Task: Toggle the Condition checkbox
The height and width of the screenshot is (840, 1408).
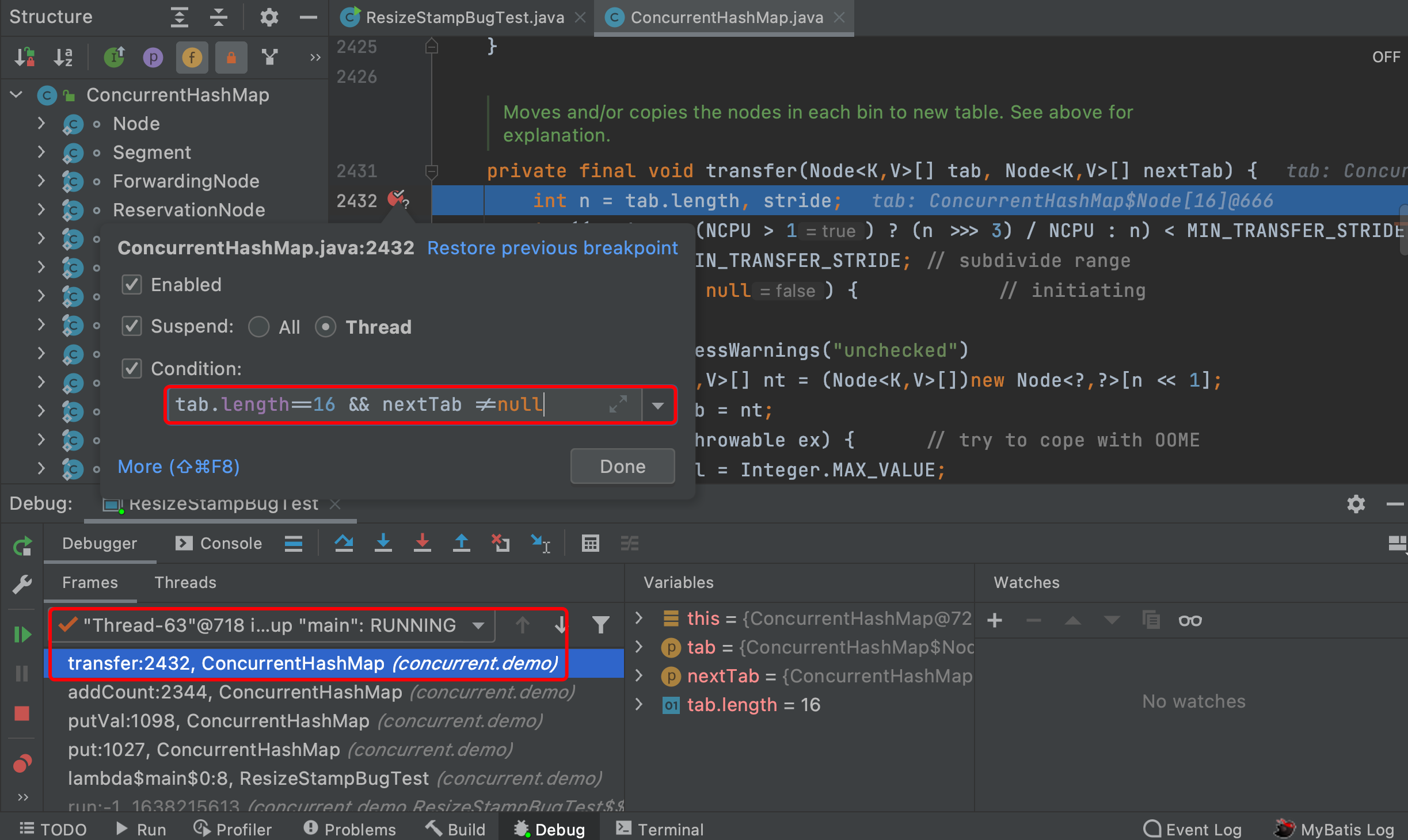Action: [x=132, y=368]
